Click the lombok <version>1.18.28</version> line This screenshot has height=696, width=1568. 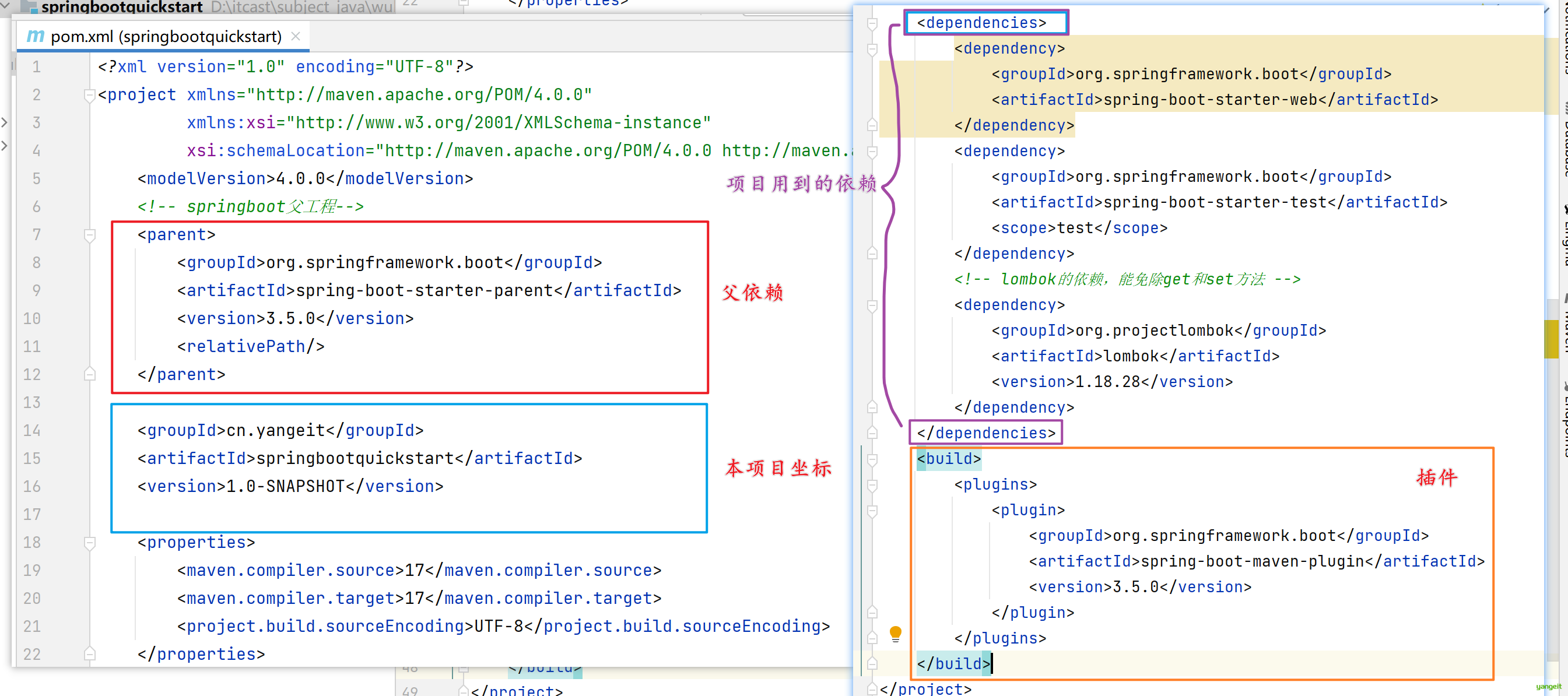1111,382
